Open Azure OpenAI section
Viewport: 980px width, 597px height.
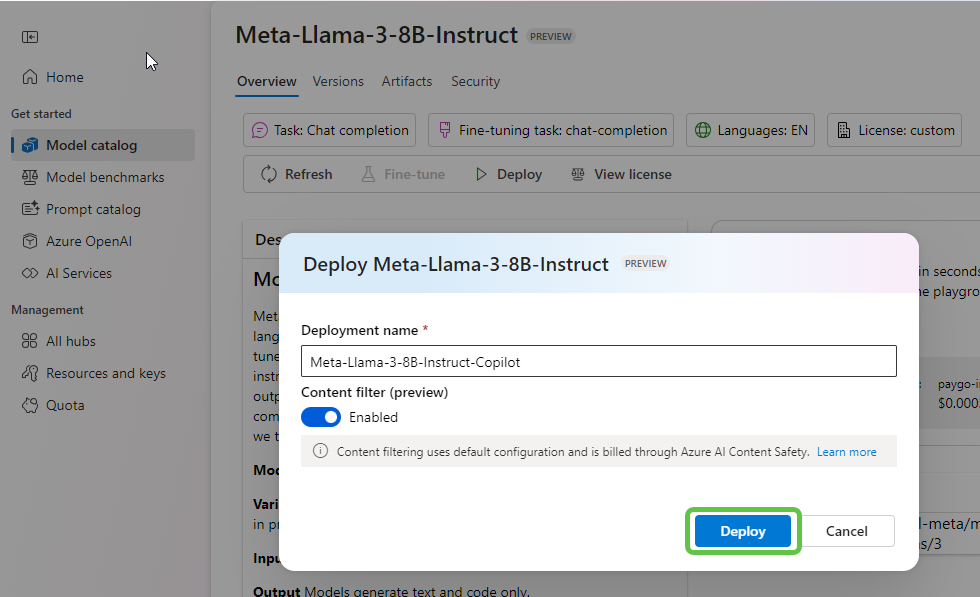click(x=88, y=241)
